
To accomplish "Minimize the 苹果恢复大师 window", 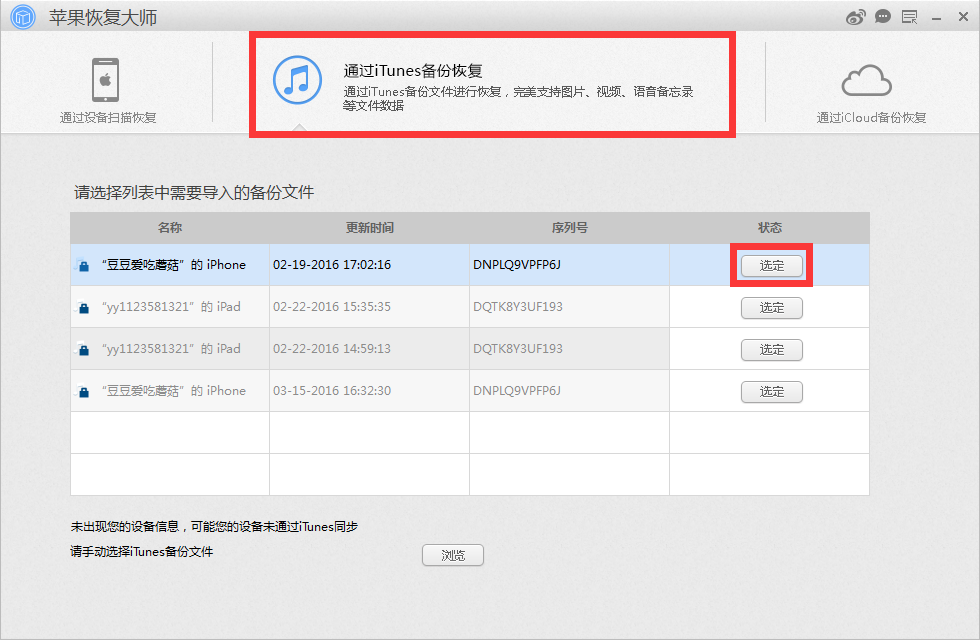I will pos(936,19).
